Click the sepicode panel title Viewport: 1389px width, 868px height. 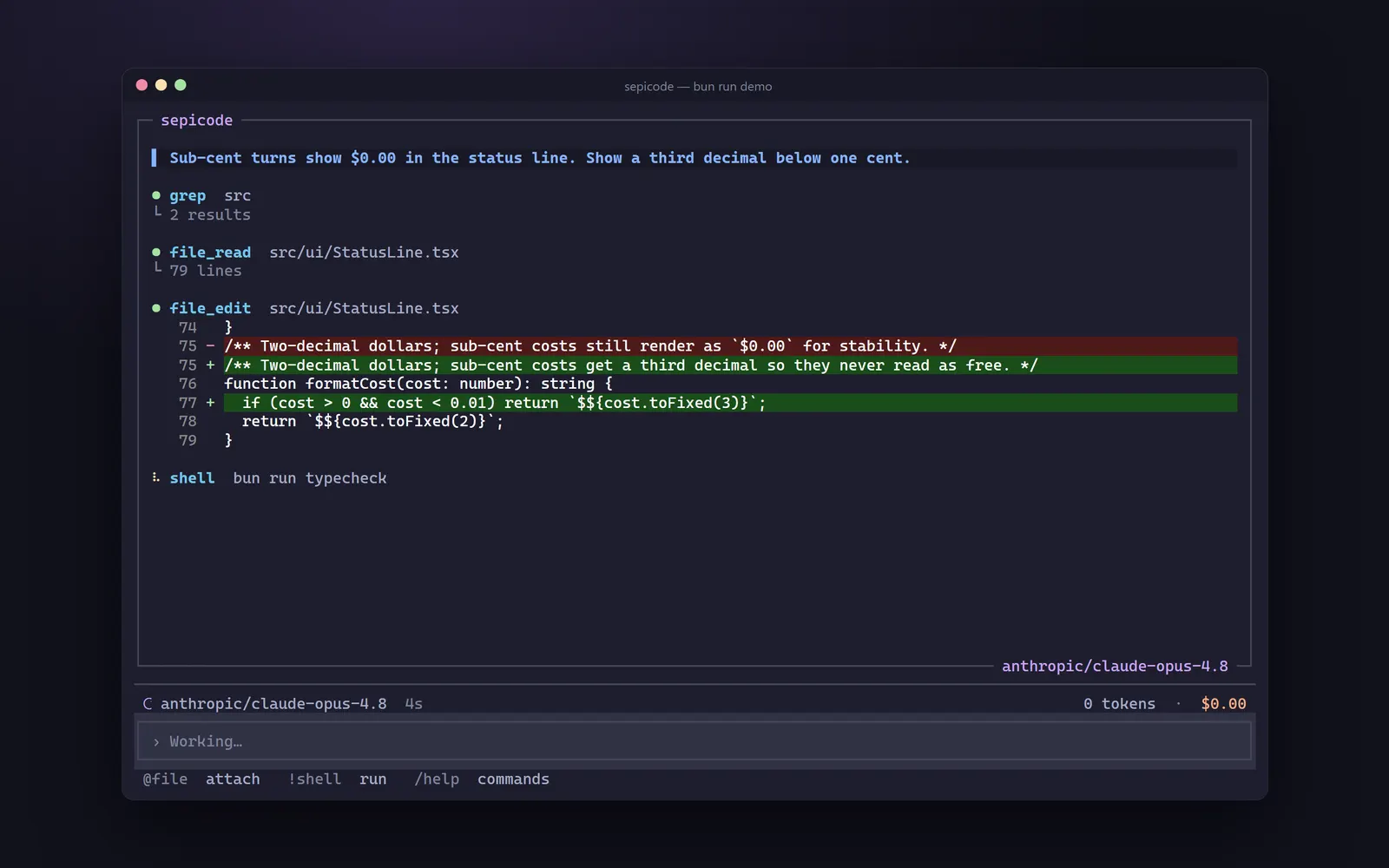(196, 120)
